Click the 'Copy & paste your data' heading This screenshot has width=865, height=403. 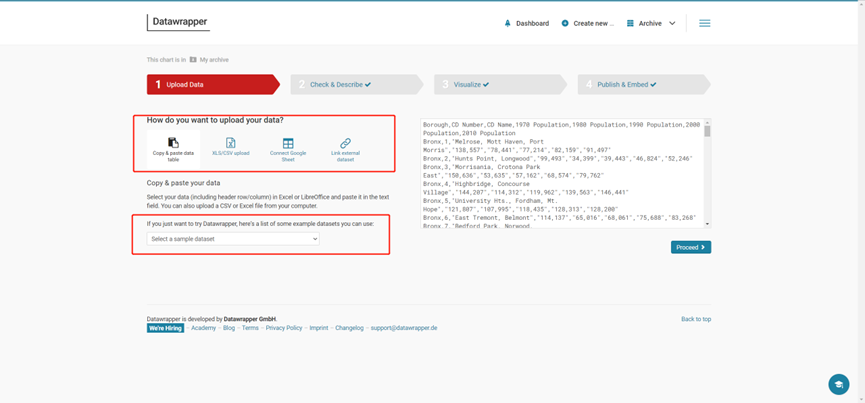[x=183, y=183]
